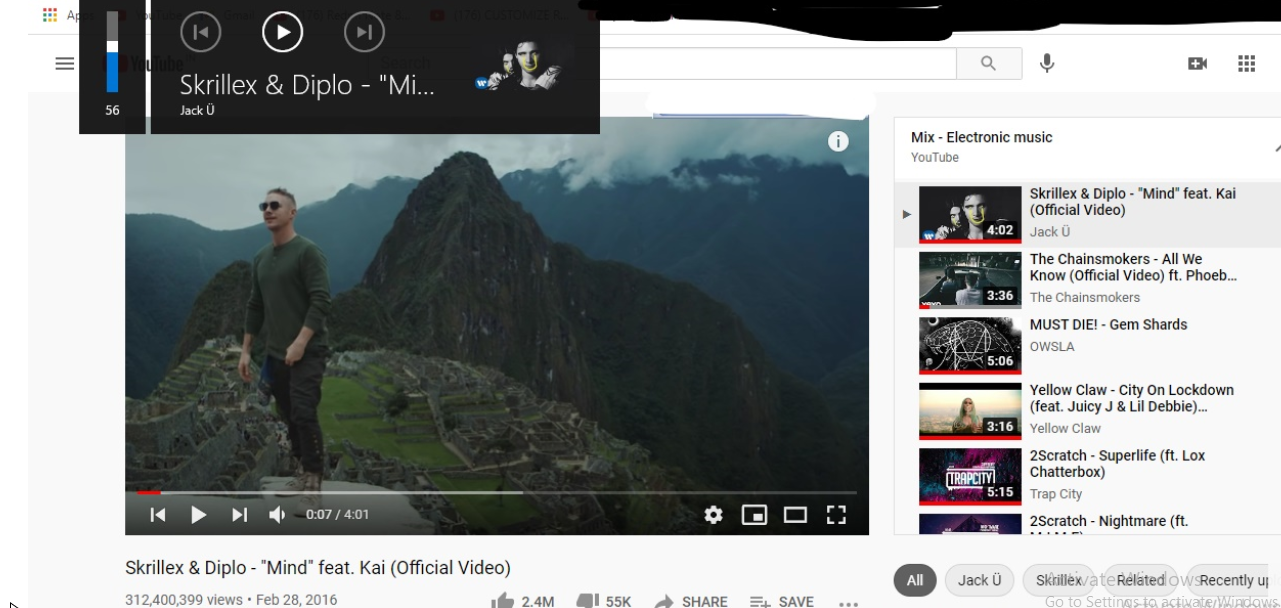Show video info card icon

(x=838, y=142)
